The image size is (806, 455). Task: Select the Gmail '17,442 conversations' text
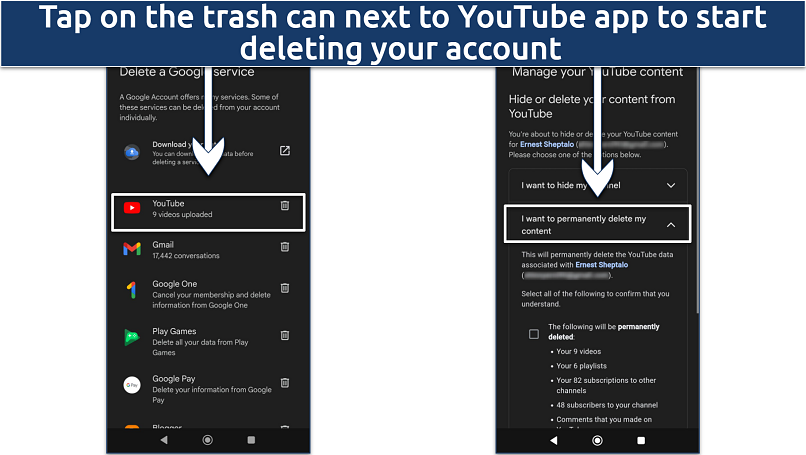pos(186,256)
